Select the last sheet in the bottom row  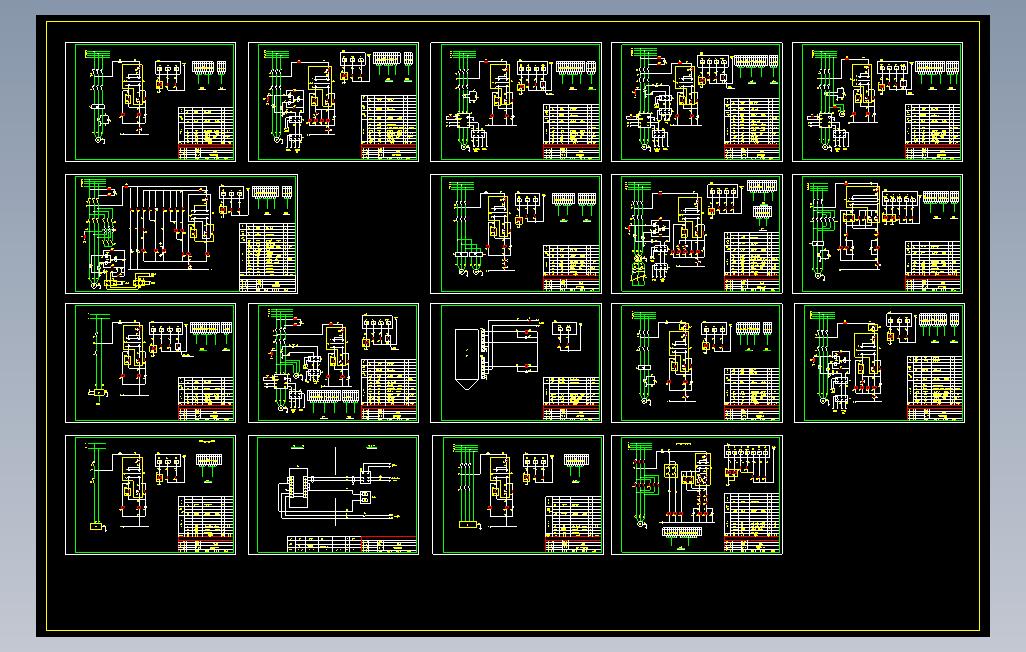point(697,495)
